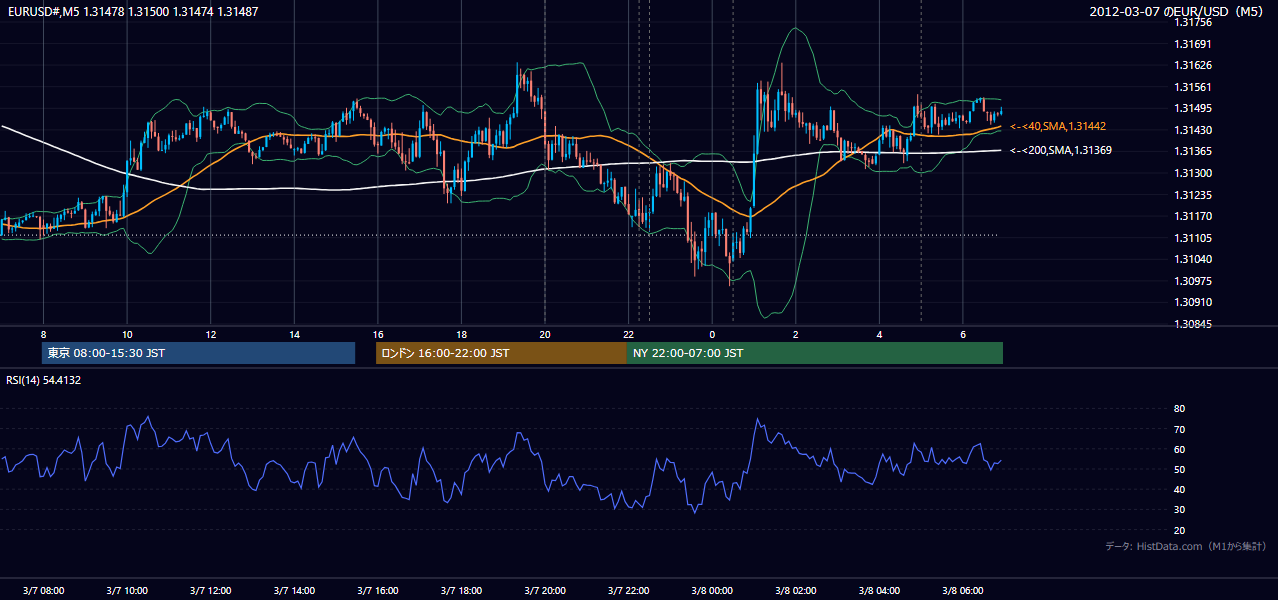Screen dimensions: 1278x600
Task: Click RSI scale level 60
Action: [1179, 449]
